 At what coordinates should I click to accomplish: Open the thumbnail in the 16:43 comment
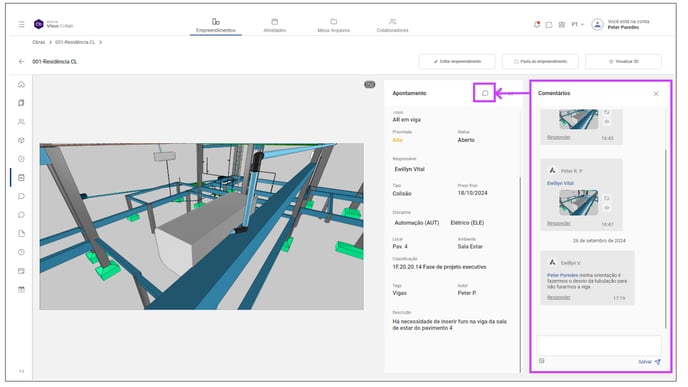point(578,119)
